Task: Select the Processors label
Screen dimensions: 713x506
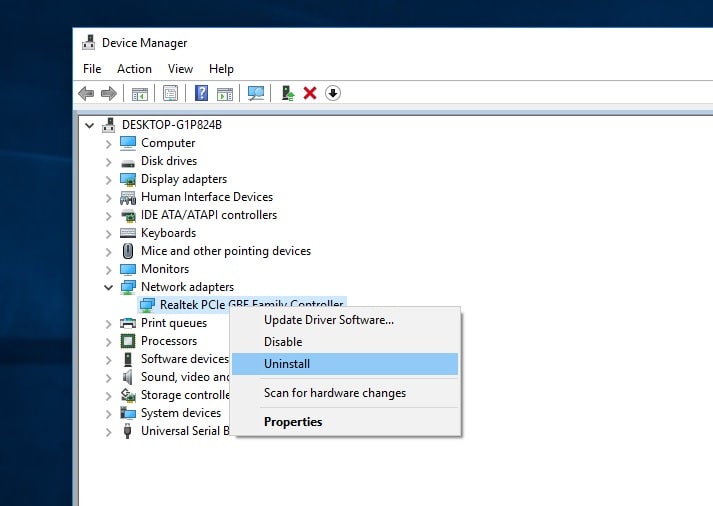Action: coord(169,341)
